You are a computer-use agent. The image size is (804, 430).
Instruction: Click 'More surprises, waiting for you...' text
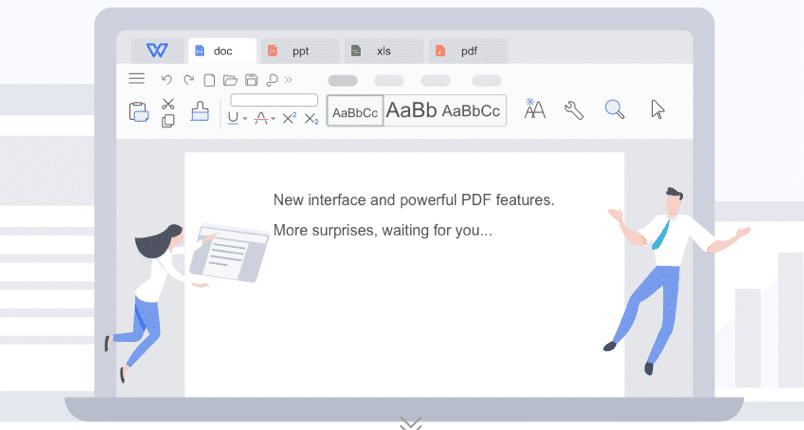coord(383,230)
